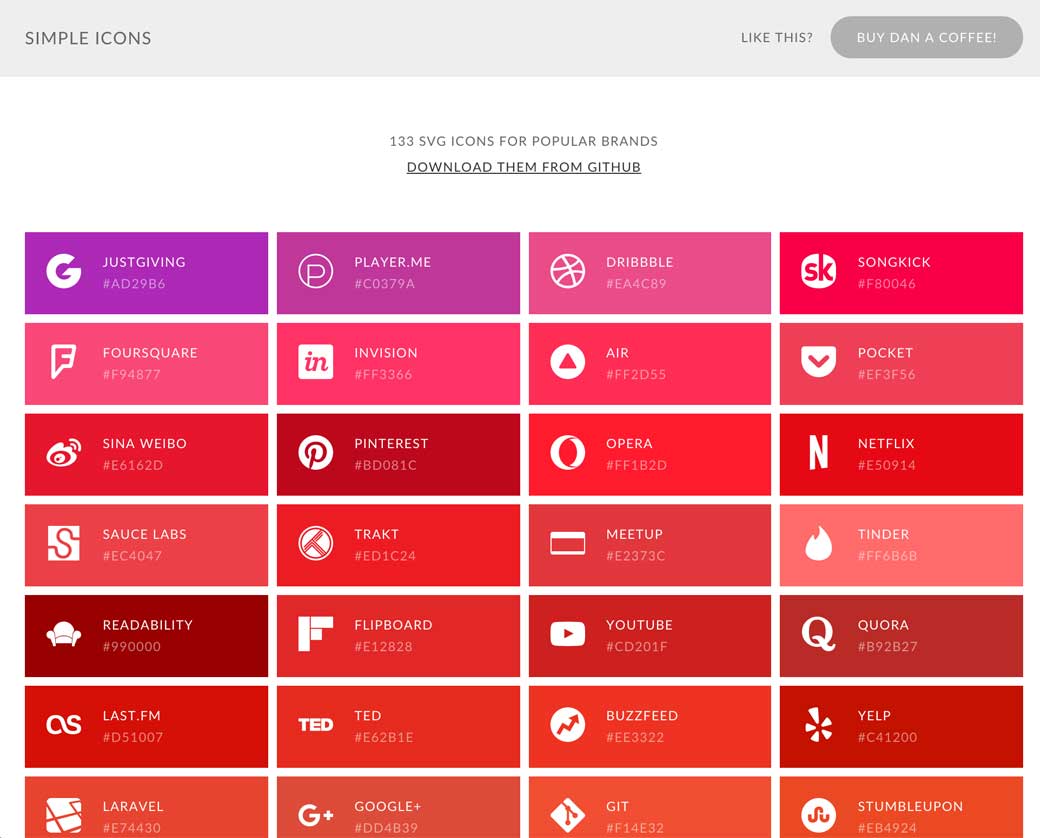Click the BuzzFeed brand name label
Image resolution: width=1040 pixels, height=838 pixels.
click(x=642, y=716)
